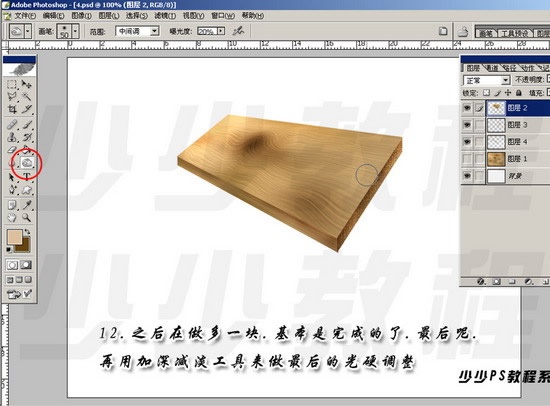Select the Zoom magnifier tool
Image resolution: width=550 pixels, height=406 pixels.
tap(27, 218)
